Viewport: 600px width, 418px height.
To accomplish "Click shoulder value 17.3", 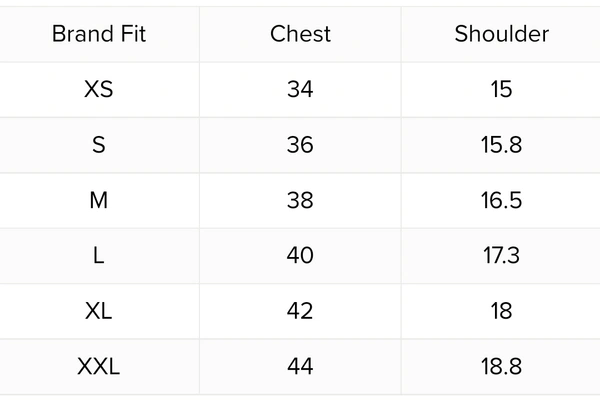I will 501,255.
